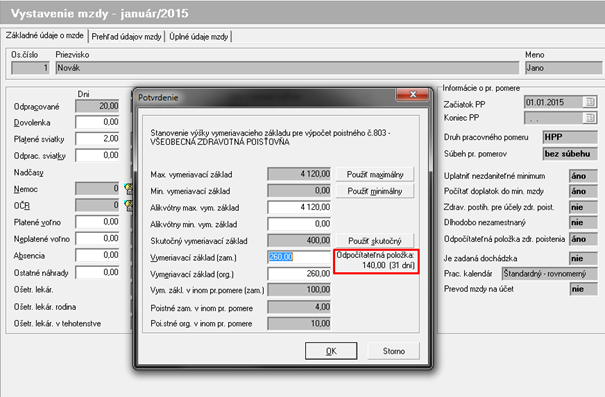Viewport: 605px width, 397px height.
Task: Click the icon beside the OČR field
Action: [x=128, y=205]
